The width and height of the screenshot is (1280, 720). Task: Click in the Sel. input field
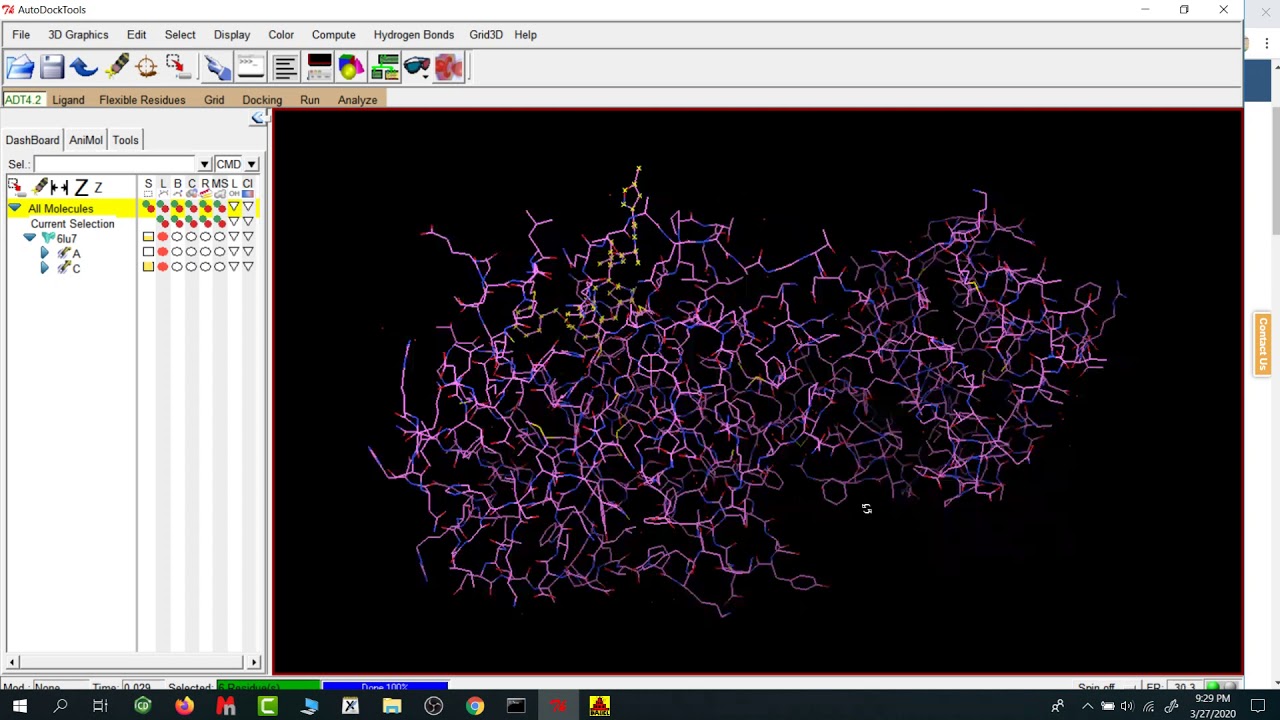[116, 164]
